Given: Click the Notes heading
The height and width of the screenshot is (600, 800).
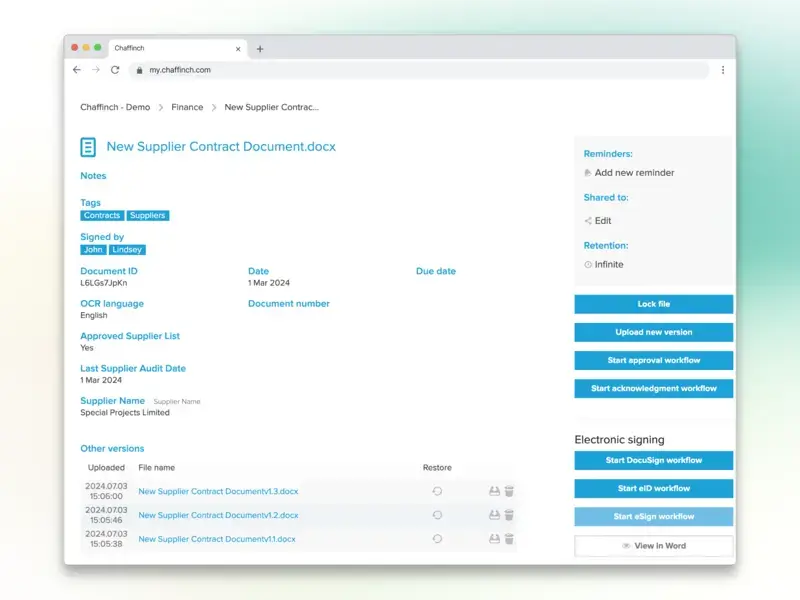Looking at the screenshot, I should [93, 176].
